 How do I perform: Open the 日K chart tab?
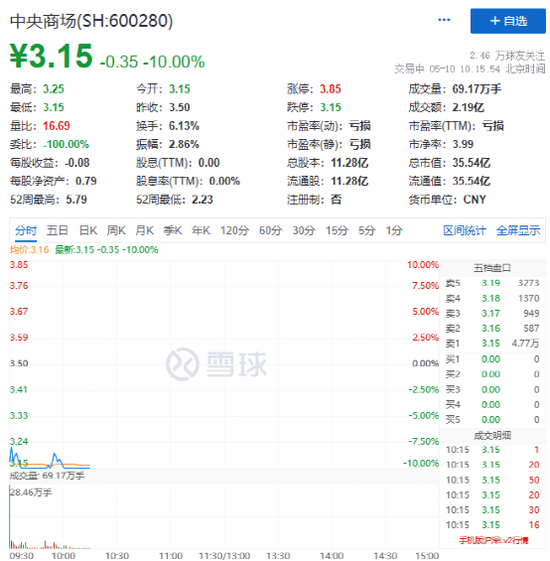point(88,230)
